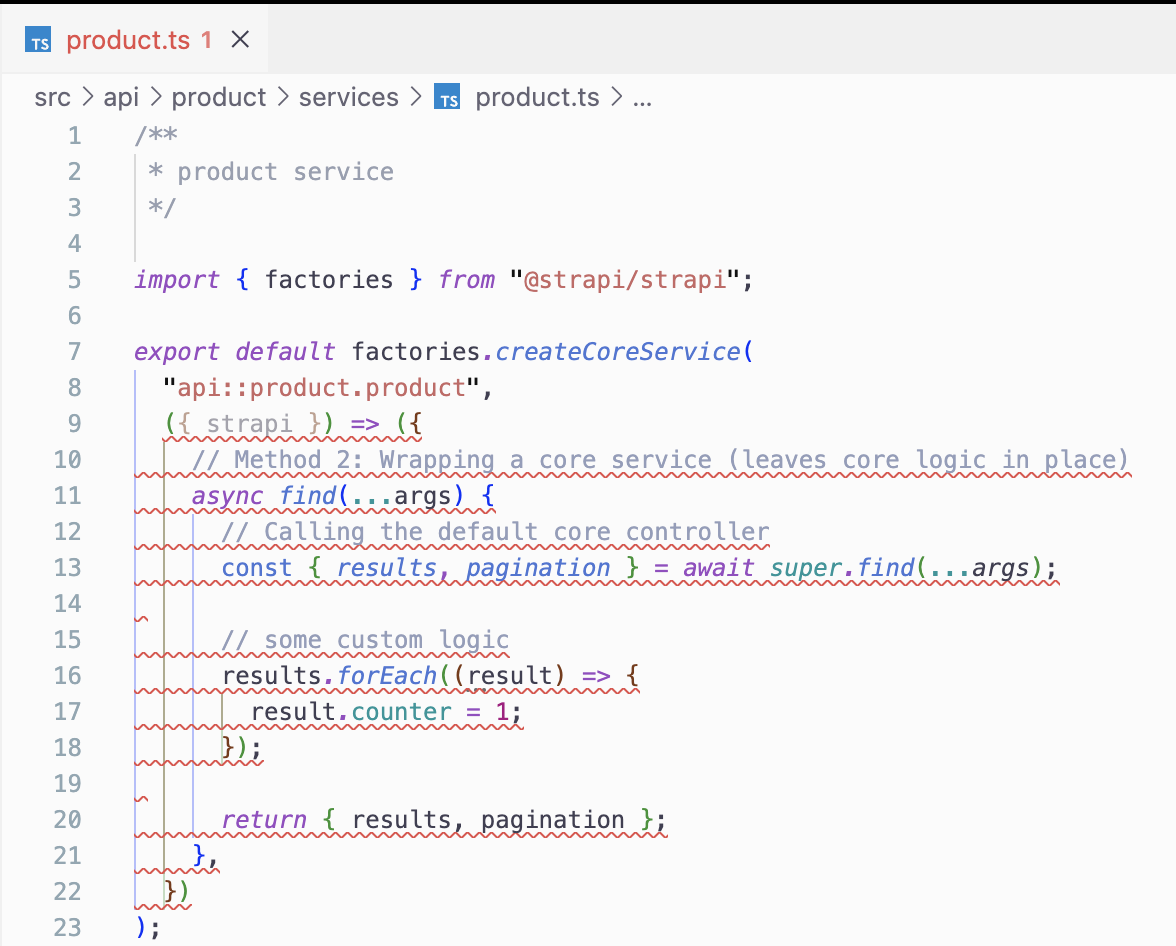This screenshot has height=946, width=1176.
Task: Click the src breadcrumb item
Action: 54,97
